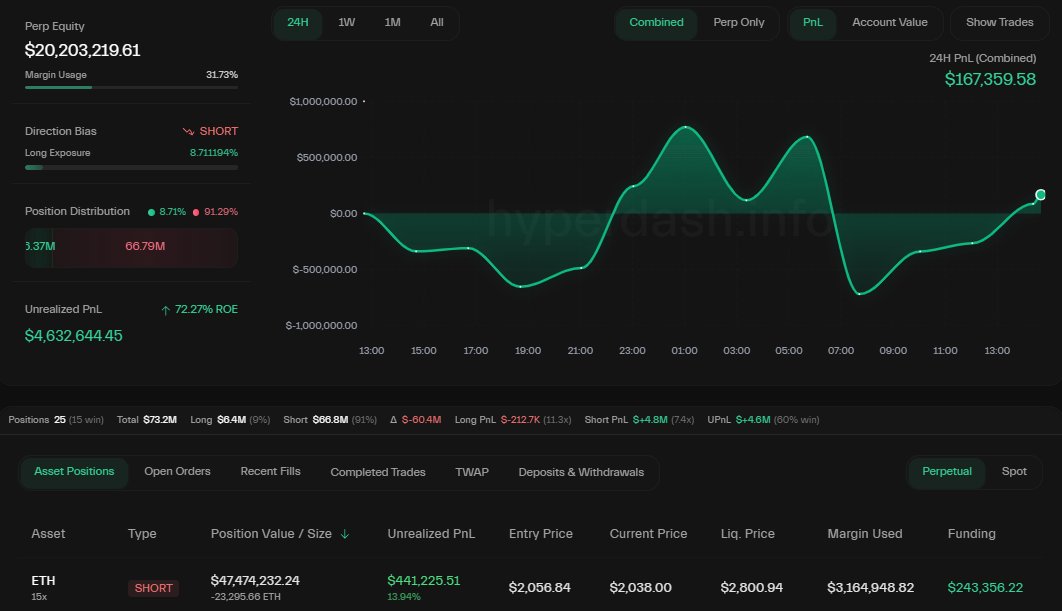1062x611 pixels.
Task: Open Deposits & Withdrawals tab
Action: (x=581, y=472)
